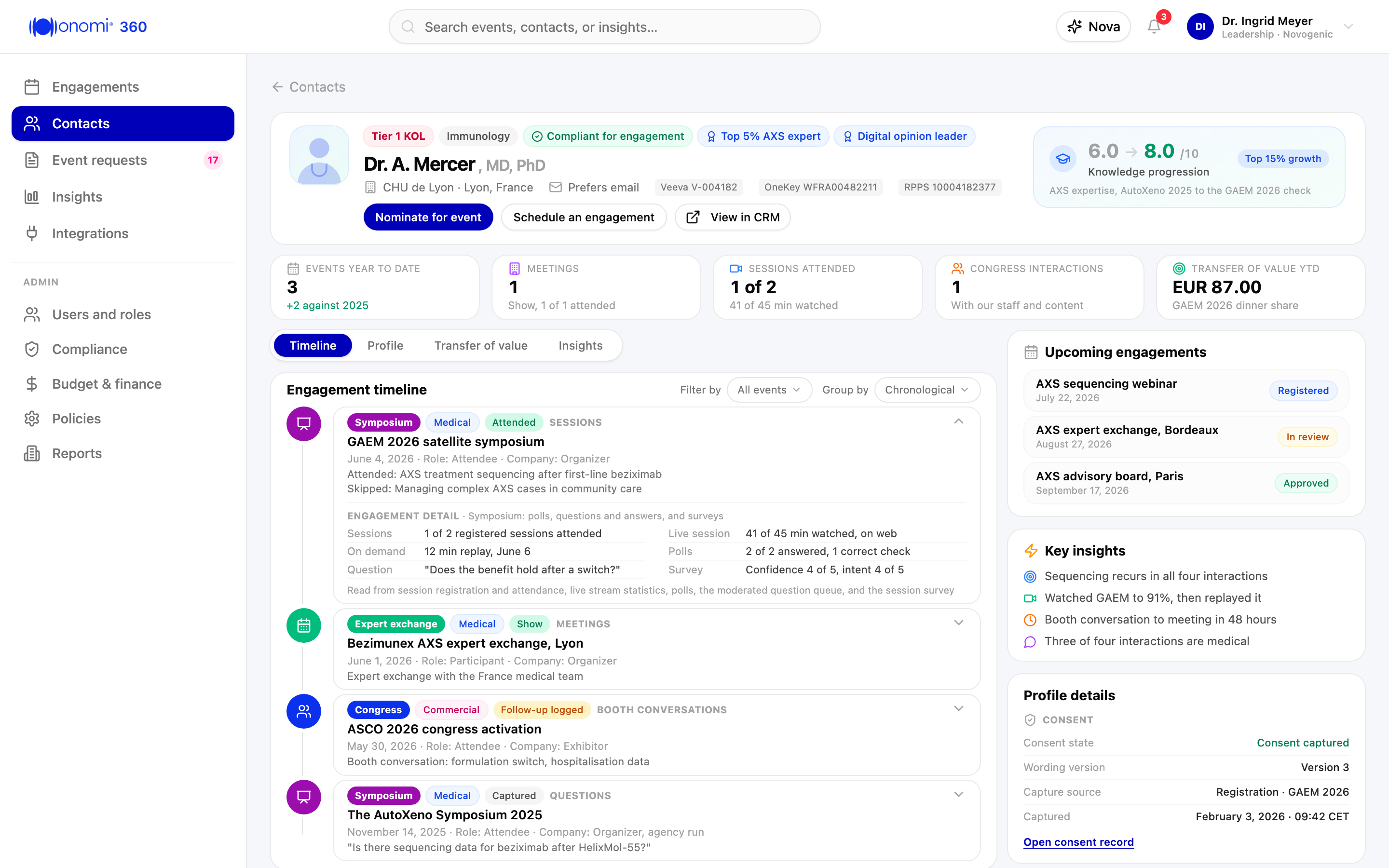This screenshot has width=1389, height=868.
Task: Open View in CRM
Action: tap(733, 217)
